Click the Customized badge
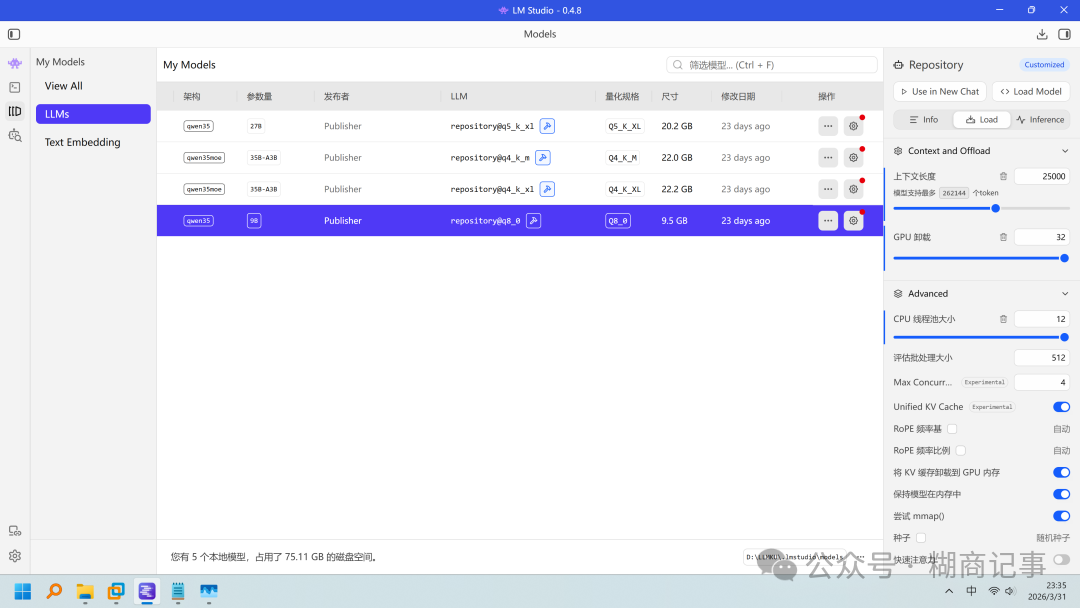 point(1044,65)
